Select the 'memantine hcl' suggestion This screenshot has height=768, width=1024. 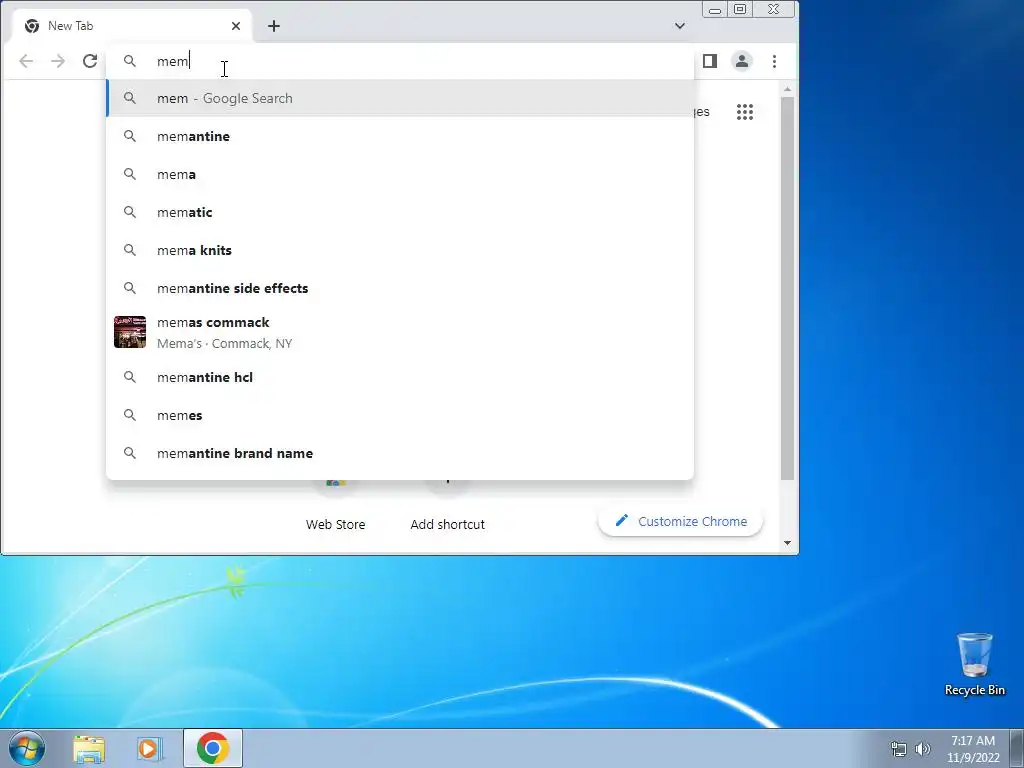(400, 377)
